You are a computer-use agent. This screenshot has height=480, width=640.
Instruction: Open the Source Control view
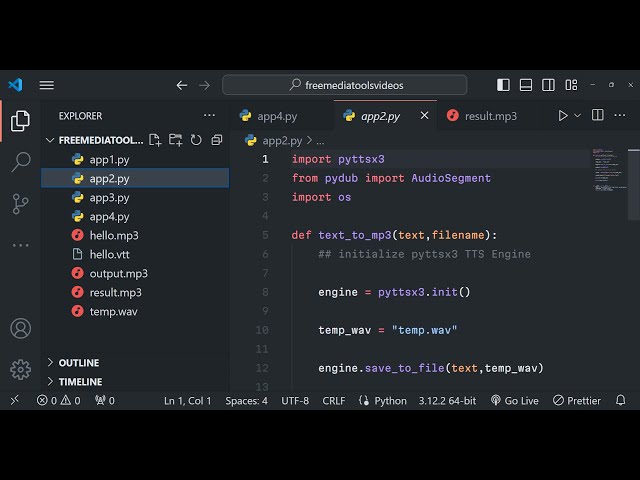pyautogui.click(x=20, y=203)
